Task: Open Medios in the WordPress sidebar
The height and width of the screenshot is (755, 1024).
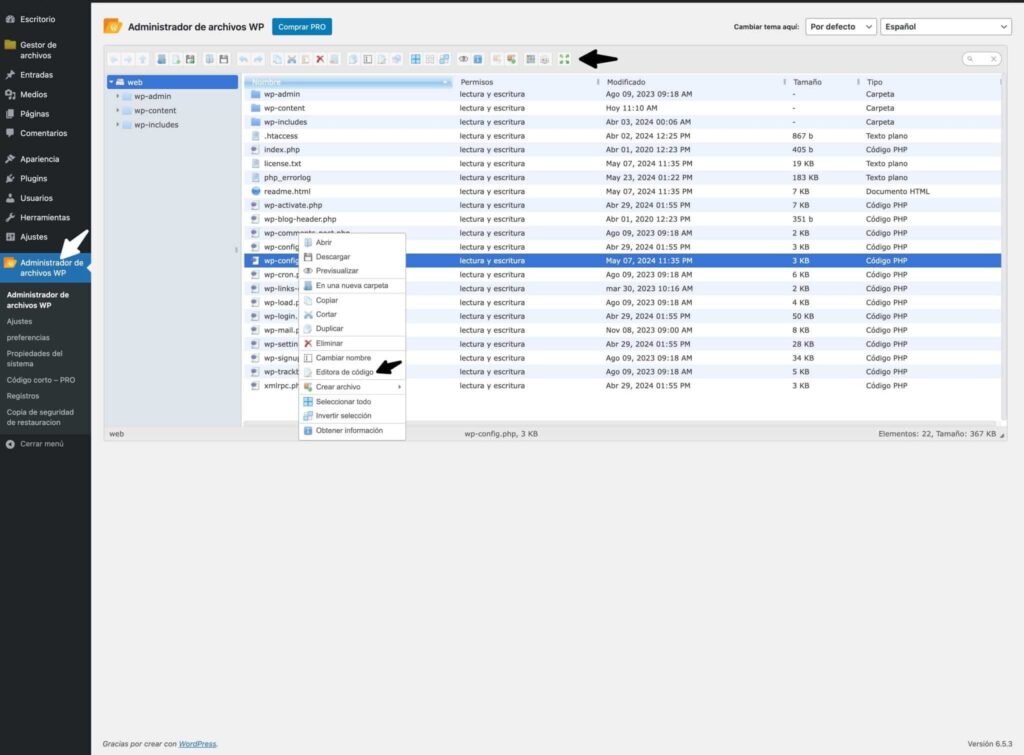Action: pyautogui.click(x=33, y=95)
